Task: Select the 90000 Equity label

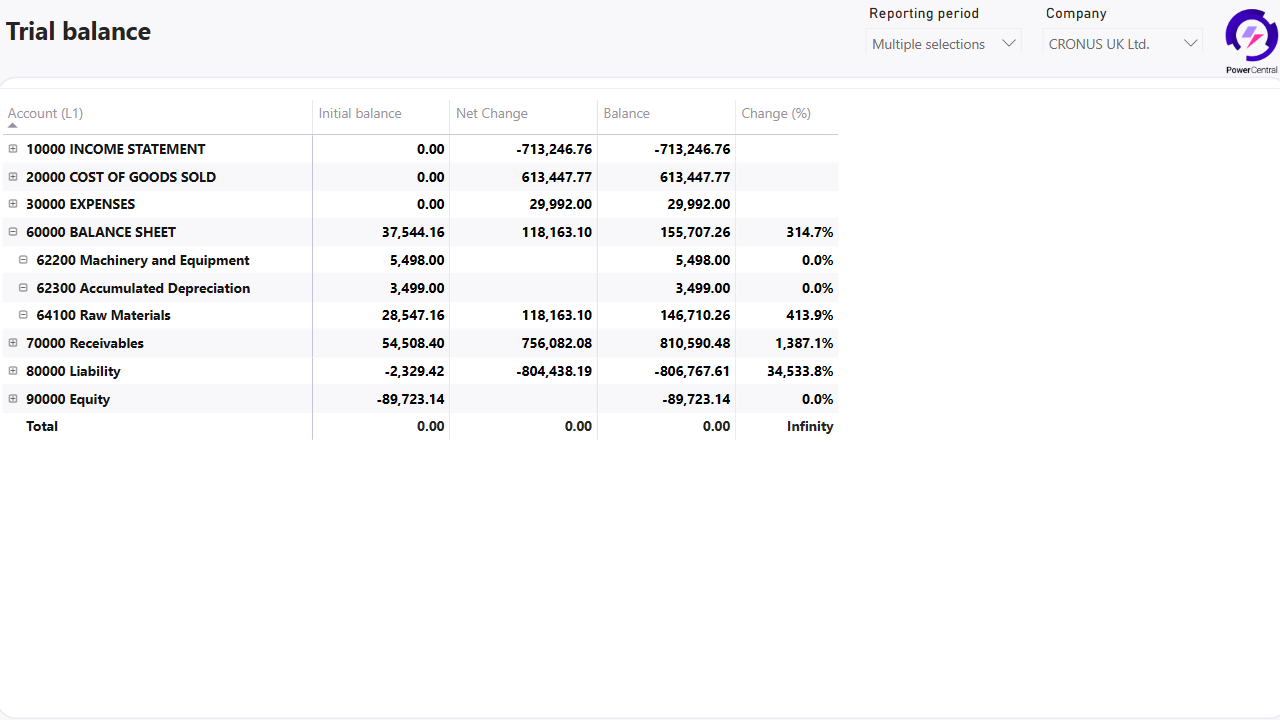Action: pyautogui.click(x=68, y=399)
